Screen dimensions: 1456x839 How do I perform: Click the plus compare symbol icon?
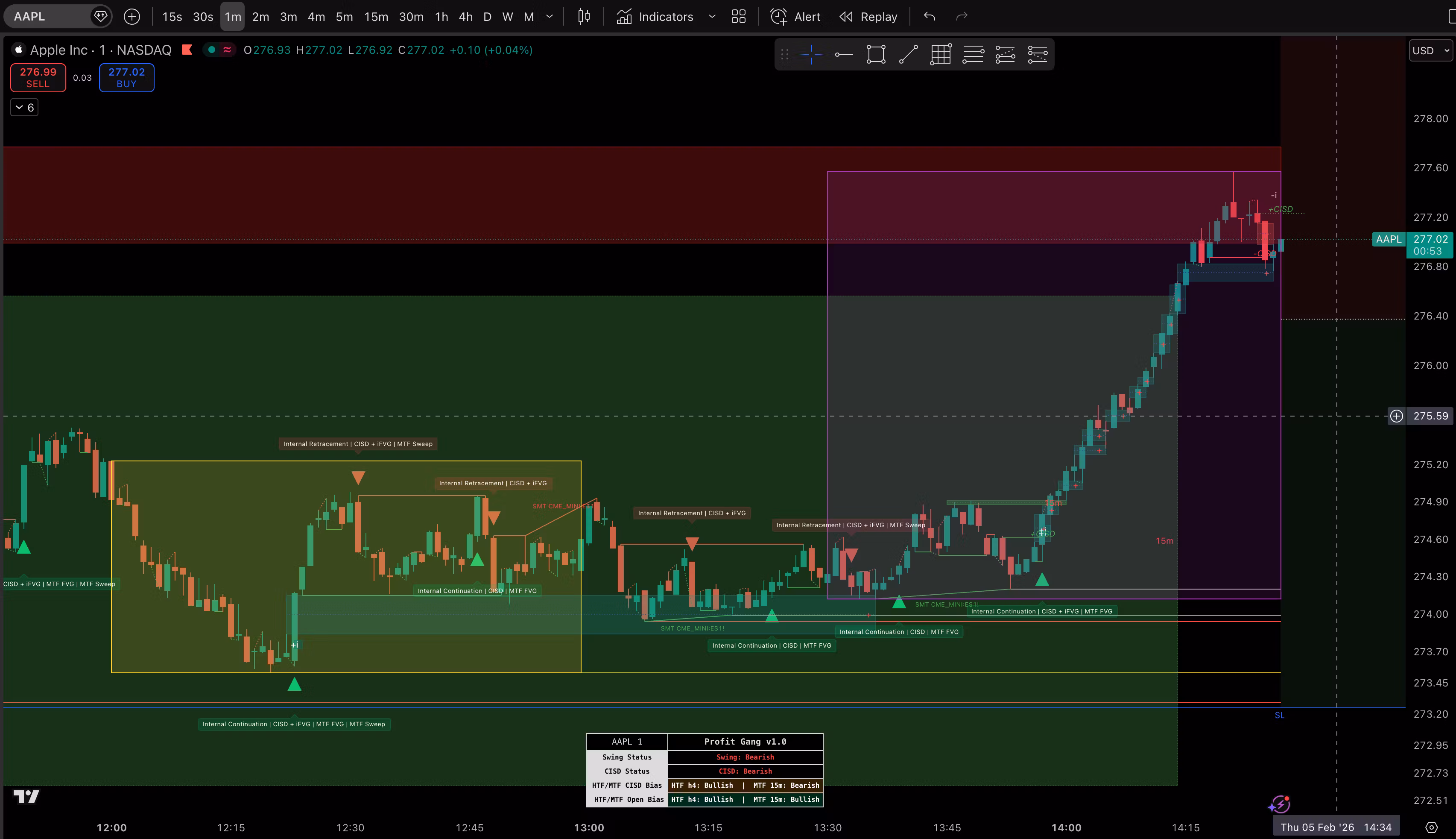click(x=132, y=17)
